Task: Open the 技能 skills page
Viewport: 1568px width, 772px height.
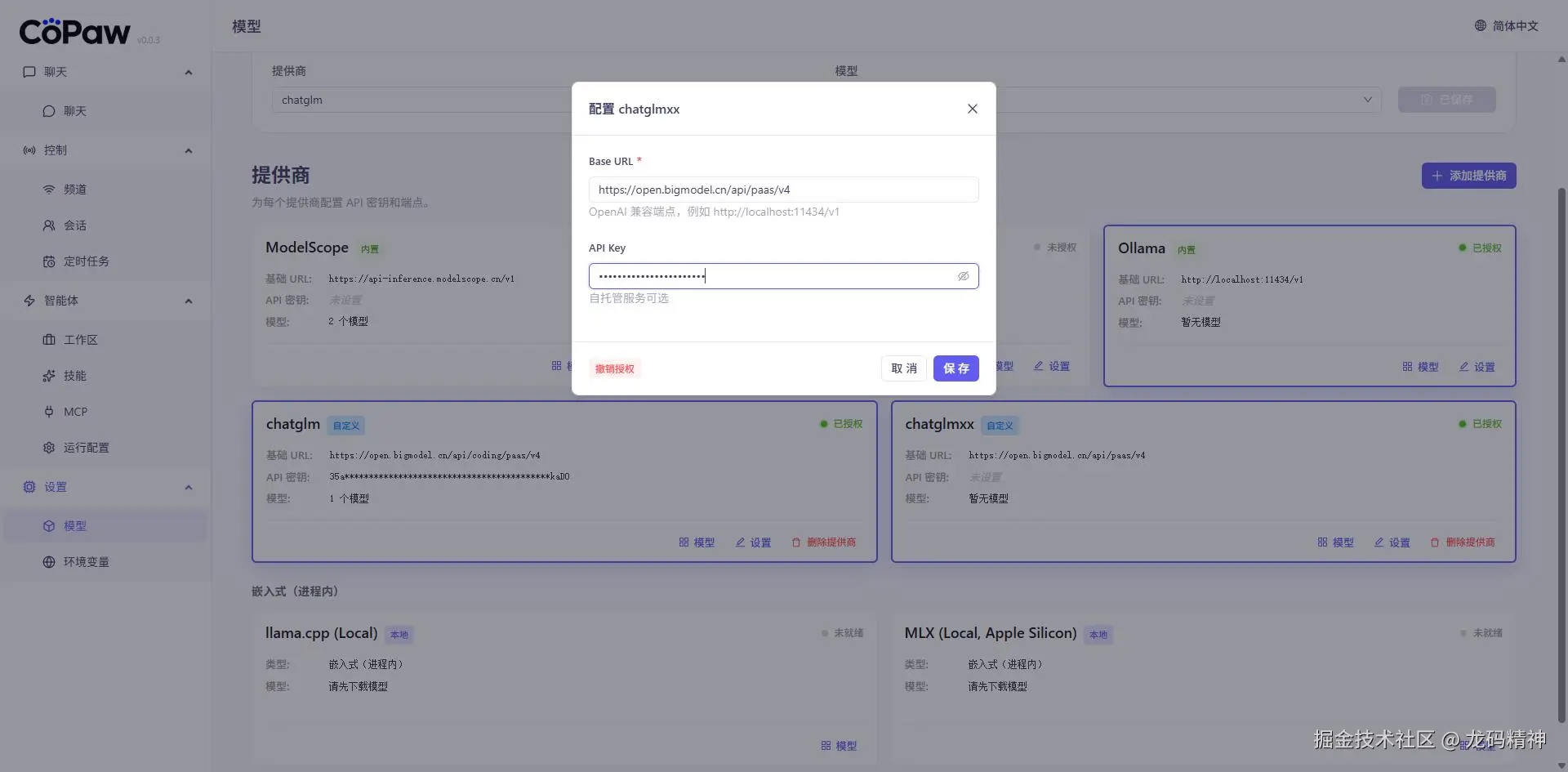Action: click(x=106, y=376)
